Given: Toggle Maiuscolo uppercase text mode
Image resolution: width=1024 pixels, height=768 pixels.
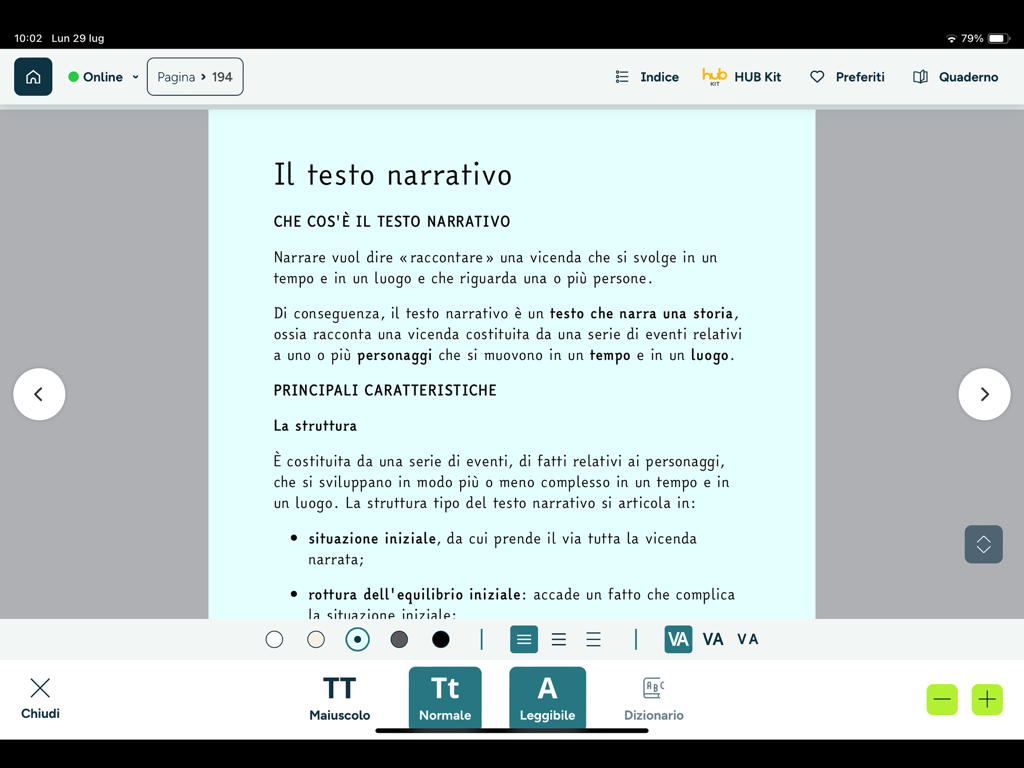Looking at the screenshot, I should pyautogui.click(x=340, y=697).
